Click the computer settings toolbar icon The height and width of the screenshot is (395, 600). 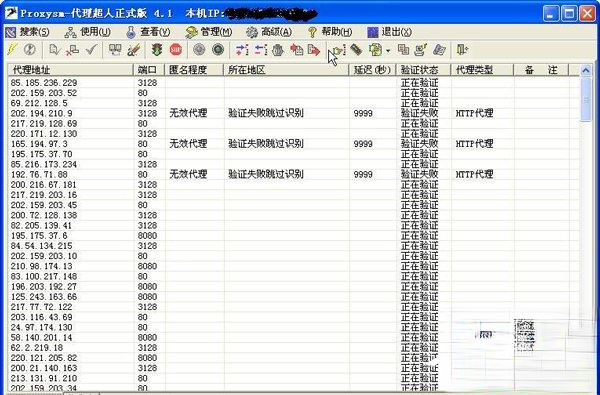pyautogui.click(x=421, y=49)
